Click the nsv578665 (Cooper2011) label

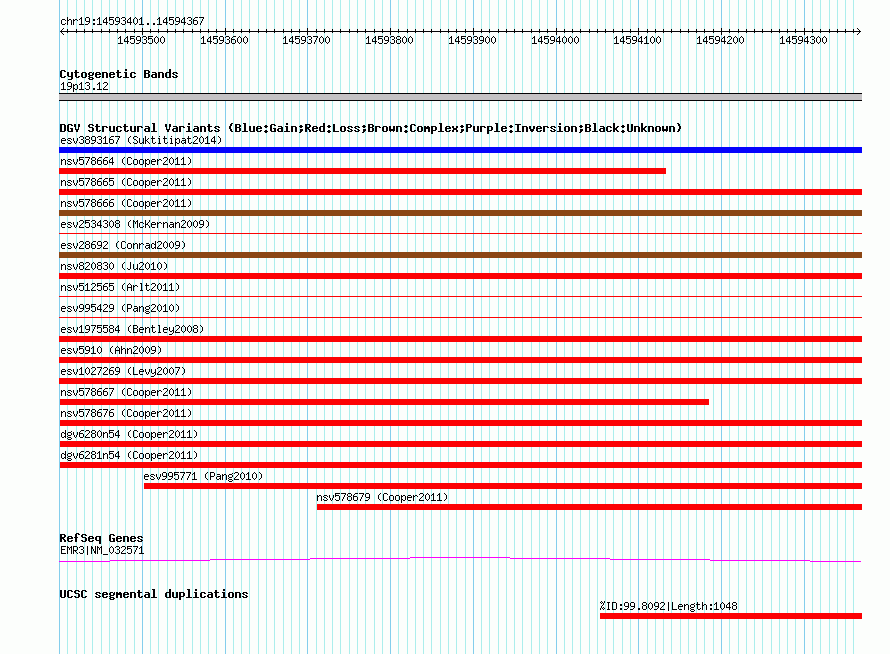click(x=126, y=182)
